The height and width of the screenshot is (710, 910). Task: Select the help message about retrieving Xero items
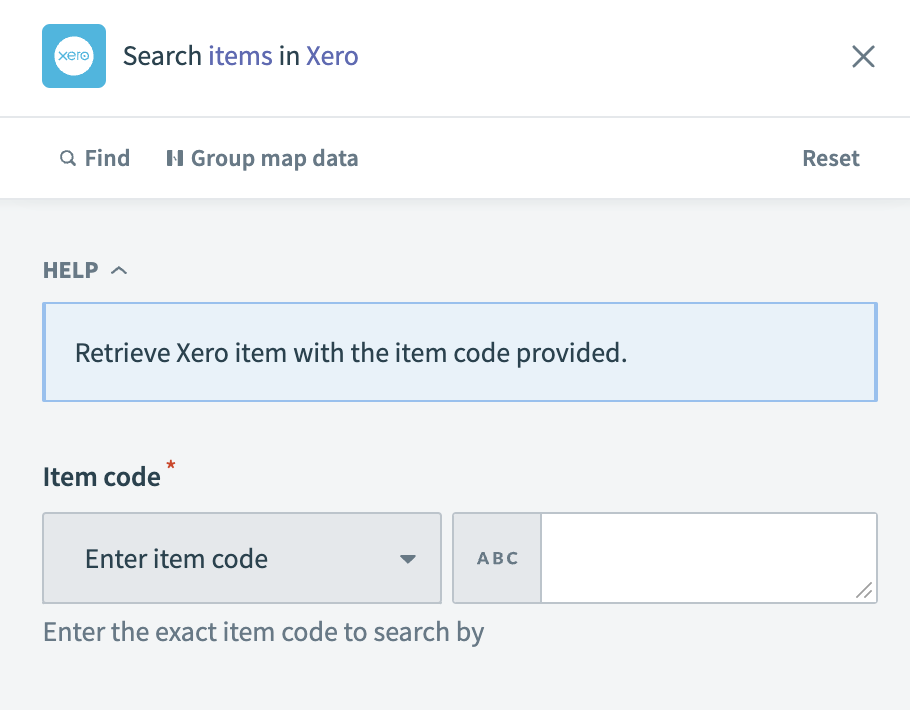[x=348, y=352]
